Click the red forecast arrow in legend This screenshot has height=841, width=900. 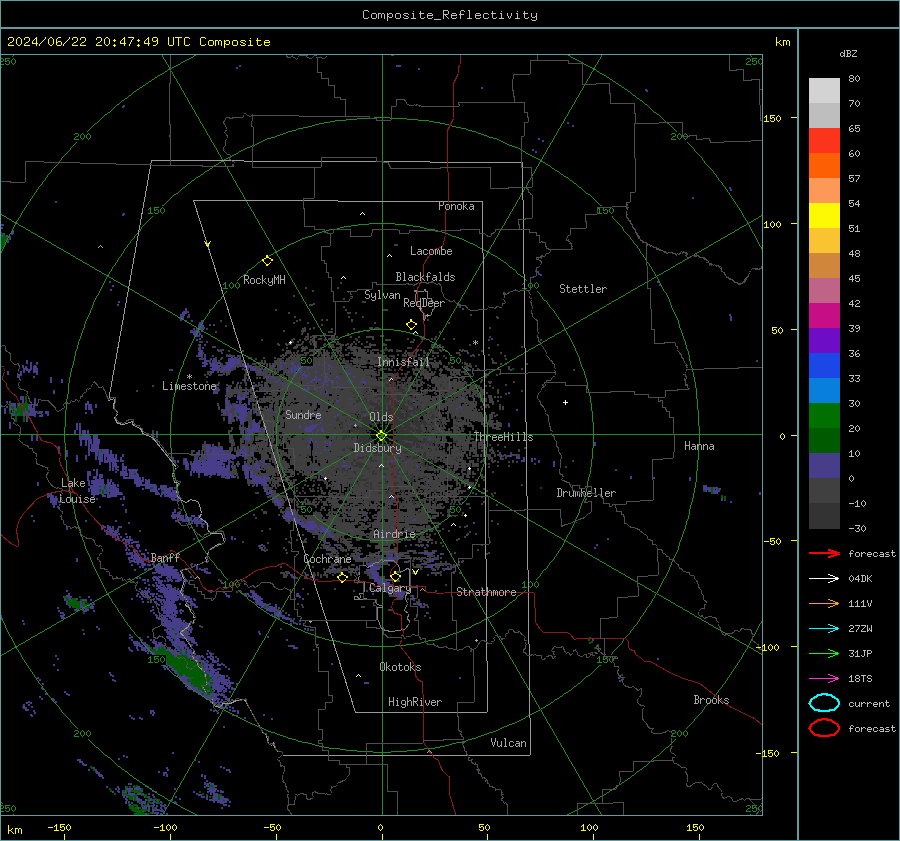pyautogui.click(x=824, y=553)
